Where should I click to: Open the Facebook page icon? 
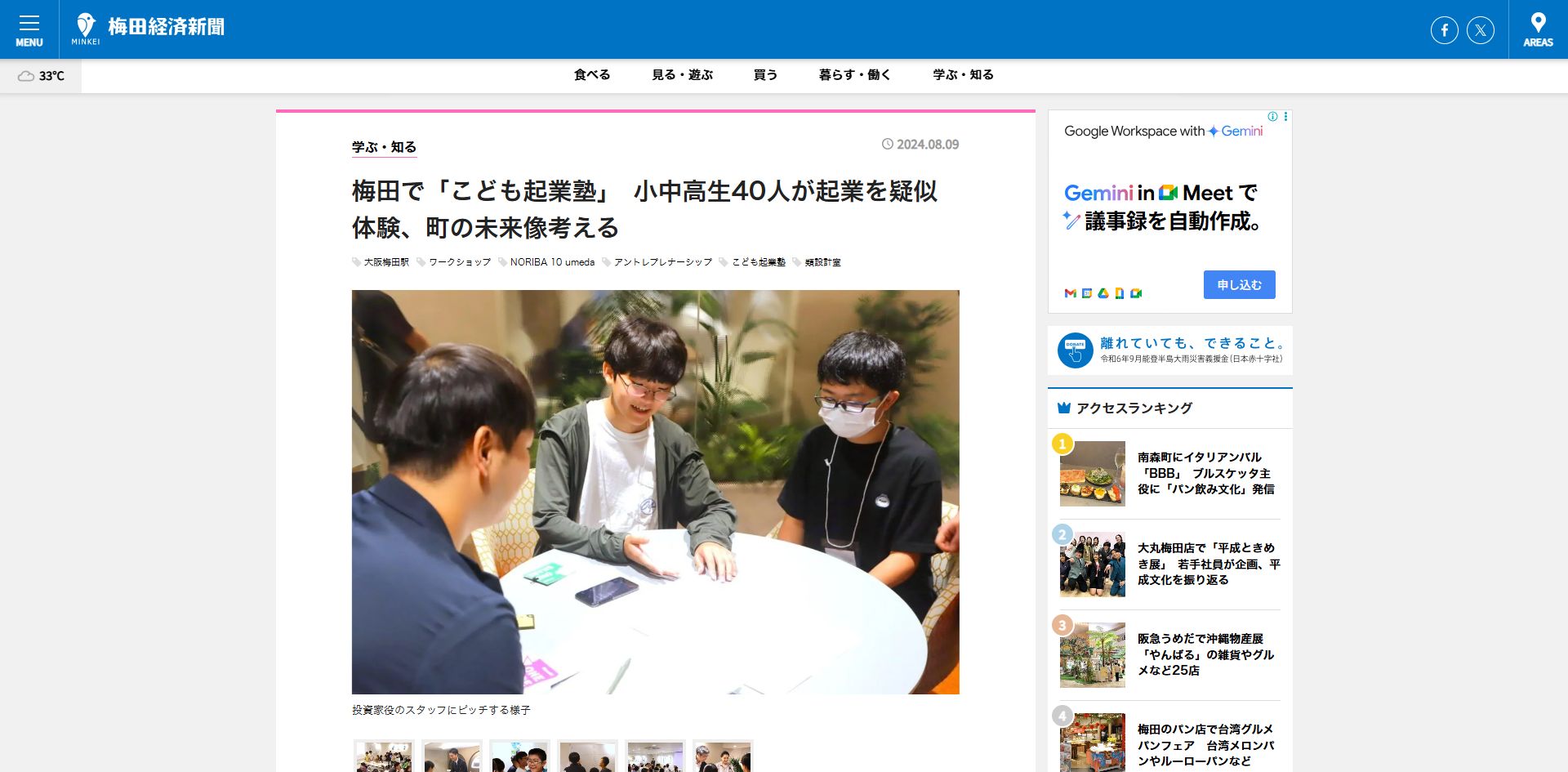[x=1444, y=30]
